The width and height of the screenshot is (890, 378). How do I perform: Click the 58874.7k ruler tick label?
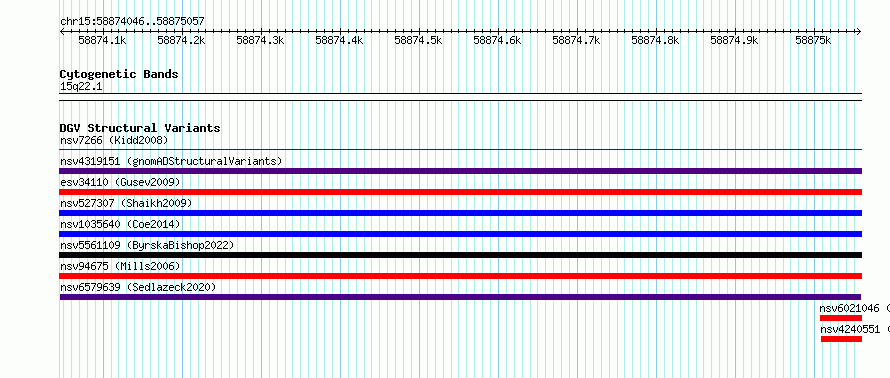point(576,40)
